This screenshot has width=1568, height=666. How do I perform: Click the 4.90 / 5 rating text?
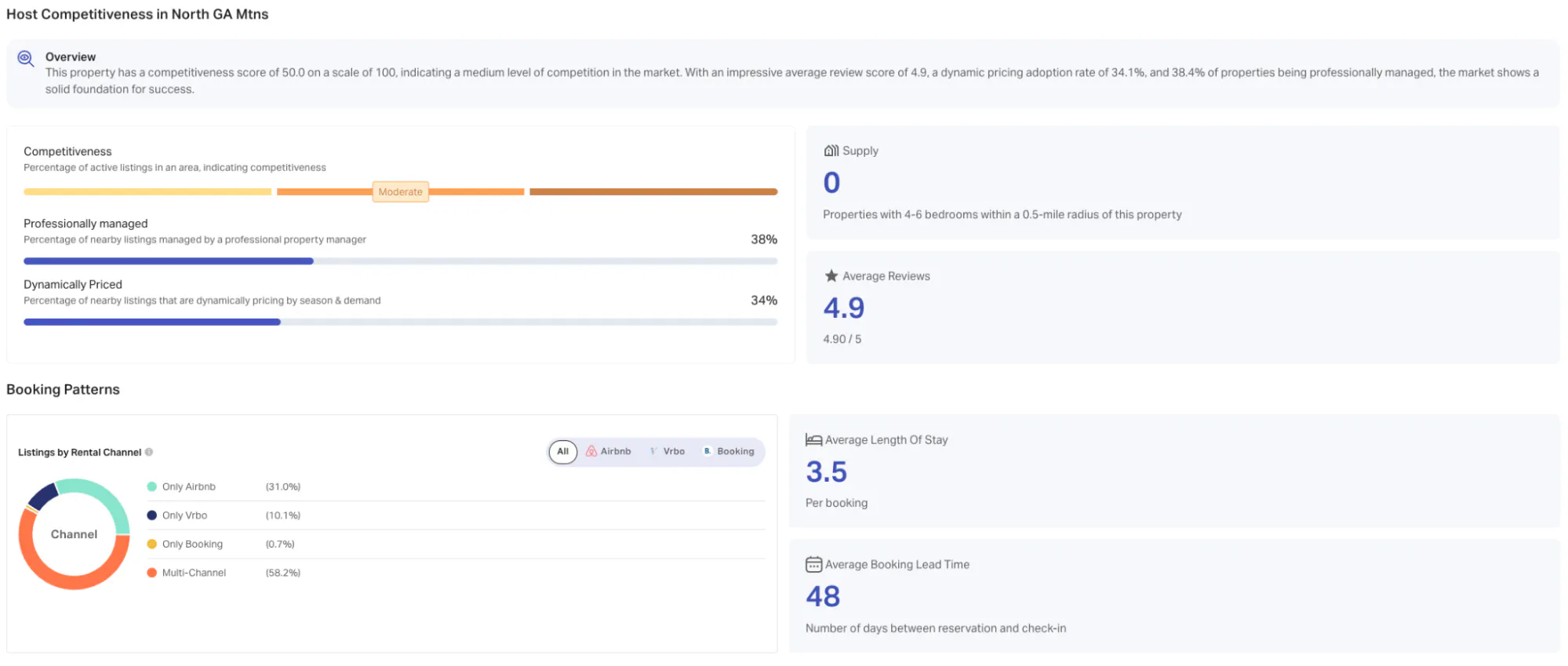click(x=842, y=339)
